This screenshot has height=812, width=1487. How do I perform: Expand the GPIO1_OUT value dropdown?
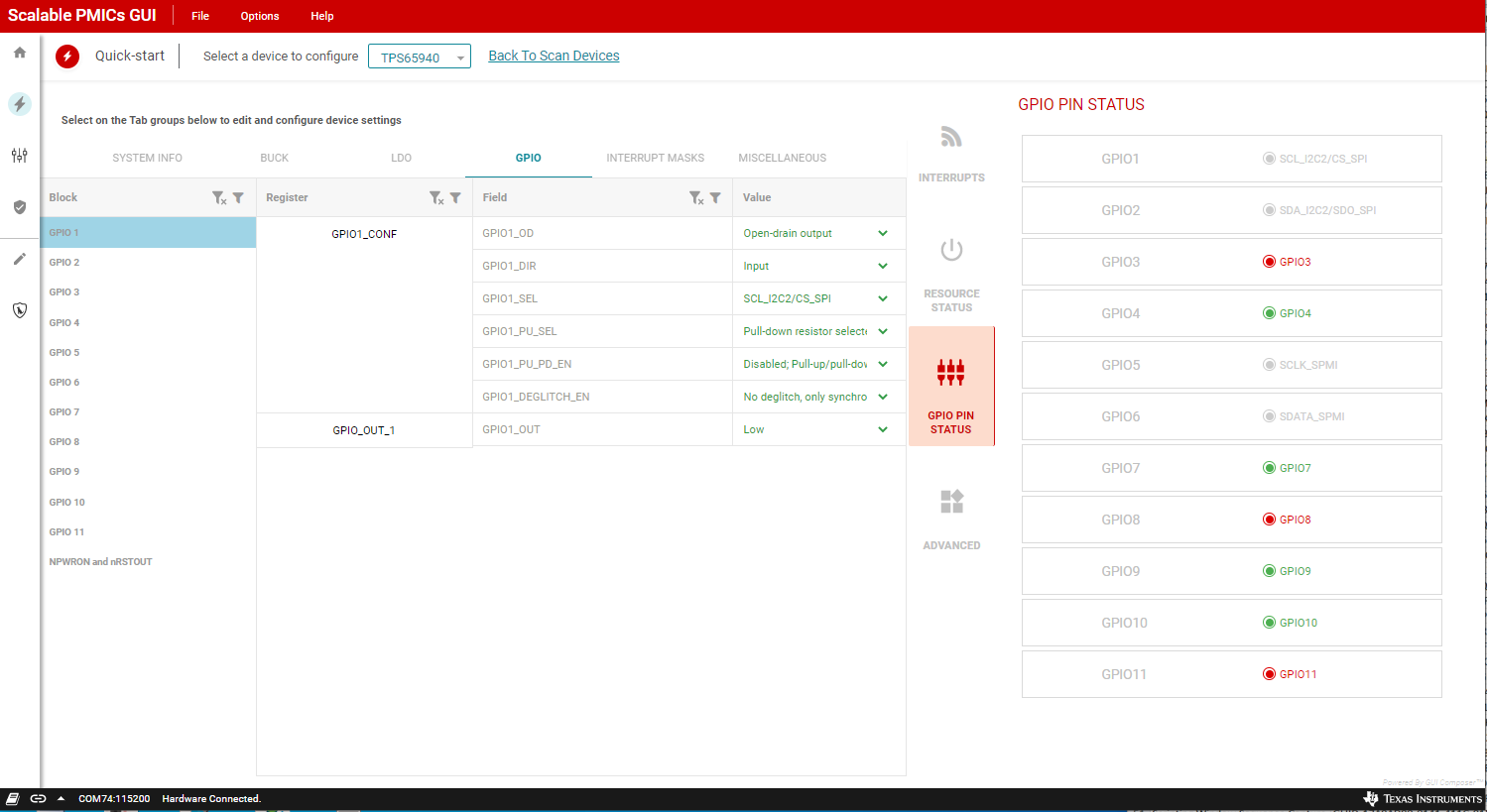pyautogui.click(x=882, y=429)
